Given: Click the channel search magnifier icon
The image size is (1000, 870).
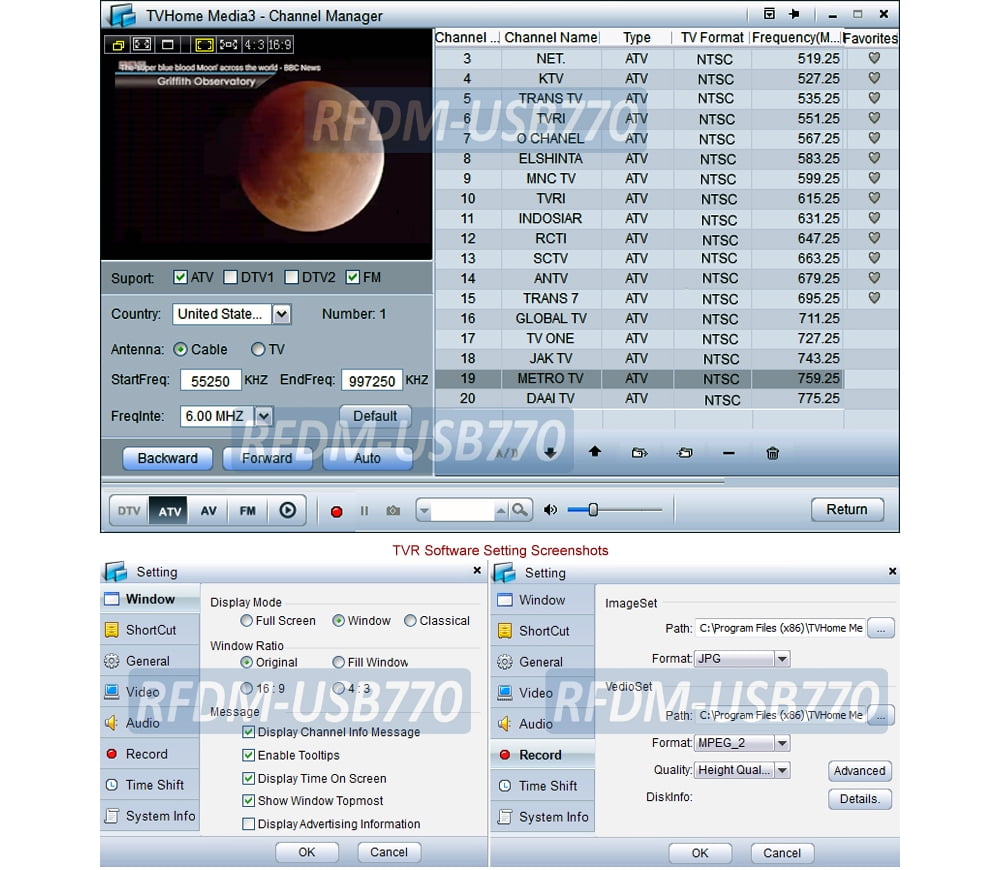Looking at the screenshot, I should pos(520,510).
